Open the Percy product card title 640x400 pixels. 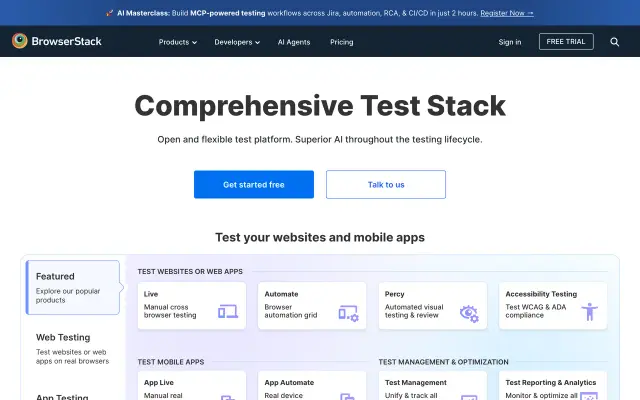pyautogui.click(x=394, y=294)
